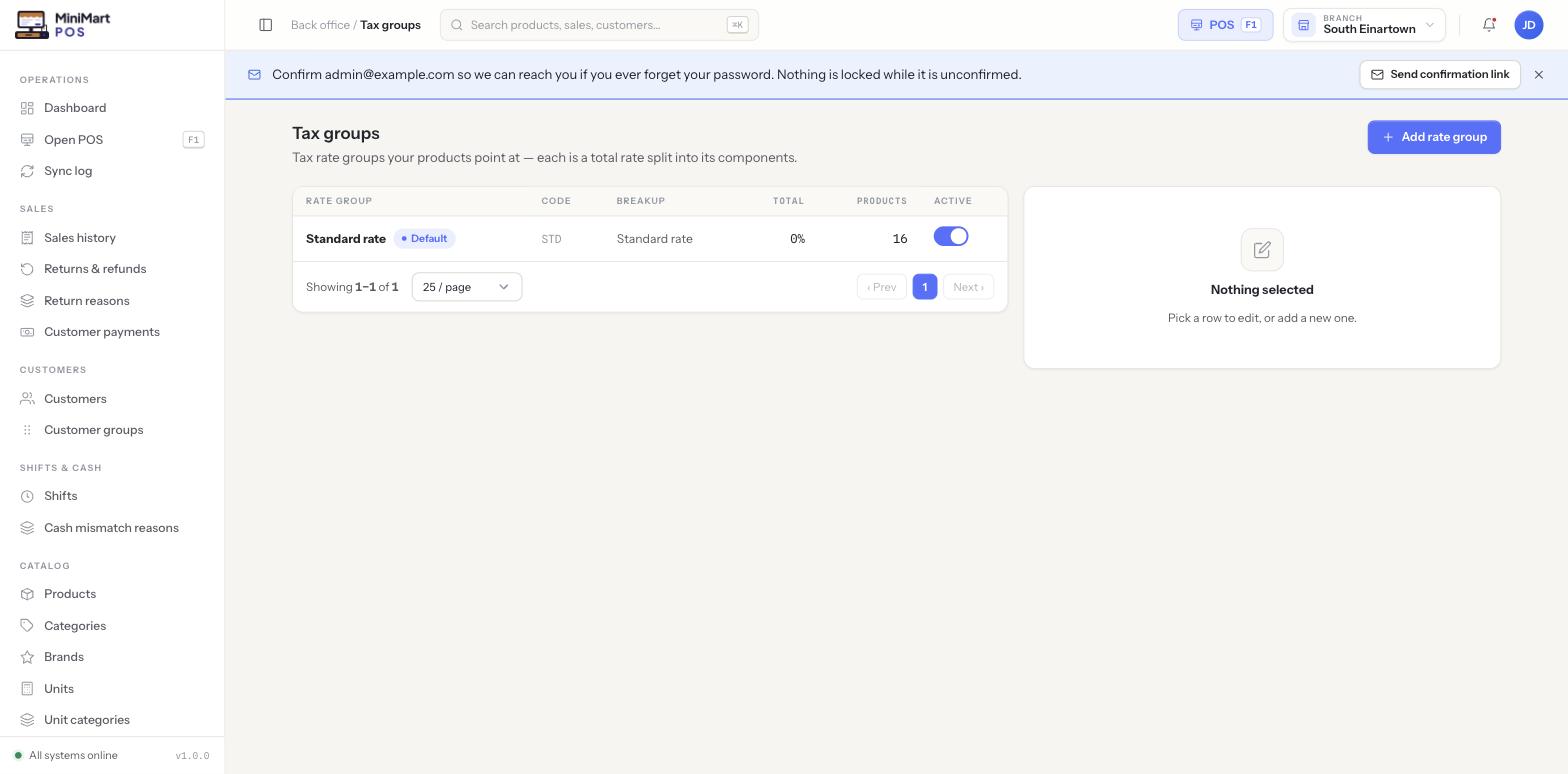Click Add rate group button

(1434, 137)
